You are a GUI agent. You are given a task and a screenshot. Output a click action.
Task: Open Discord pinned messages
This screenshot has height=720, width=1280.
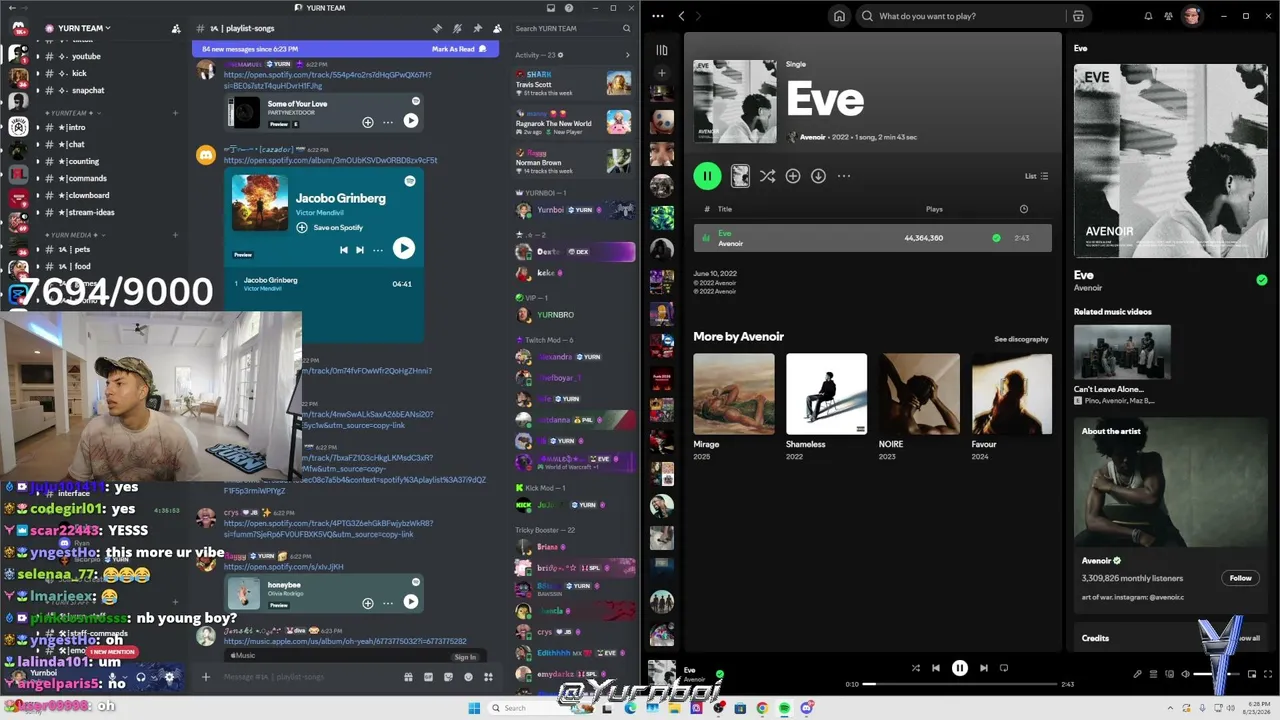tap(477, 29)
